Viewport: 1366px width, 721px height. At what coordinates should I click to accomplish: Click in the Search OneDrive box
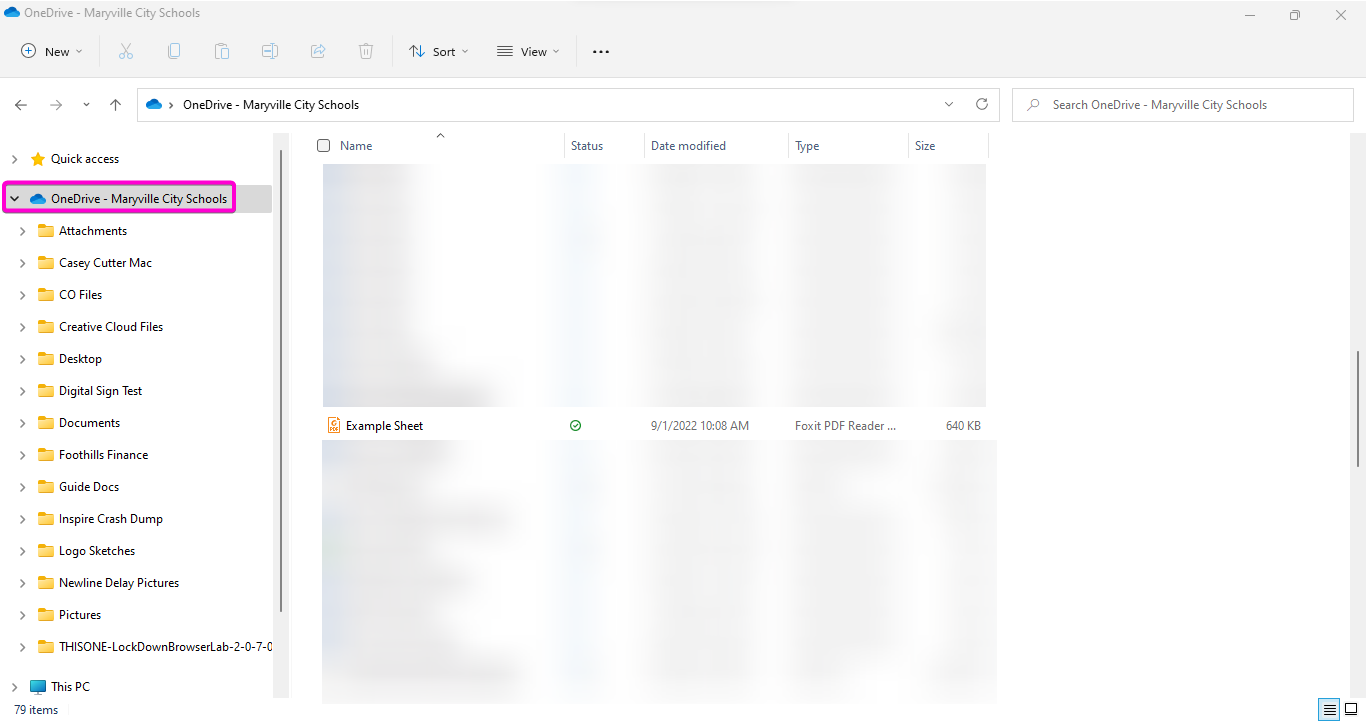point(1183,105)
